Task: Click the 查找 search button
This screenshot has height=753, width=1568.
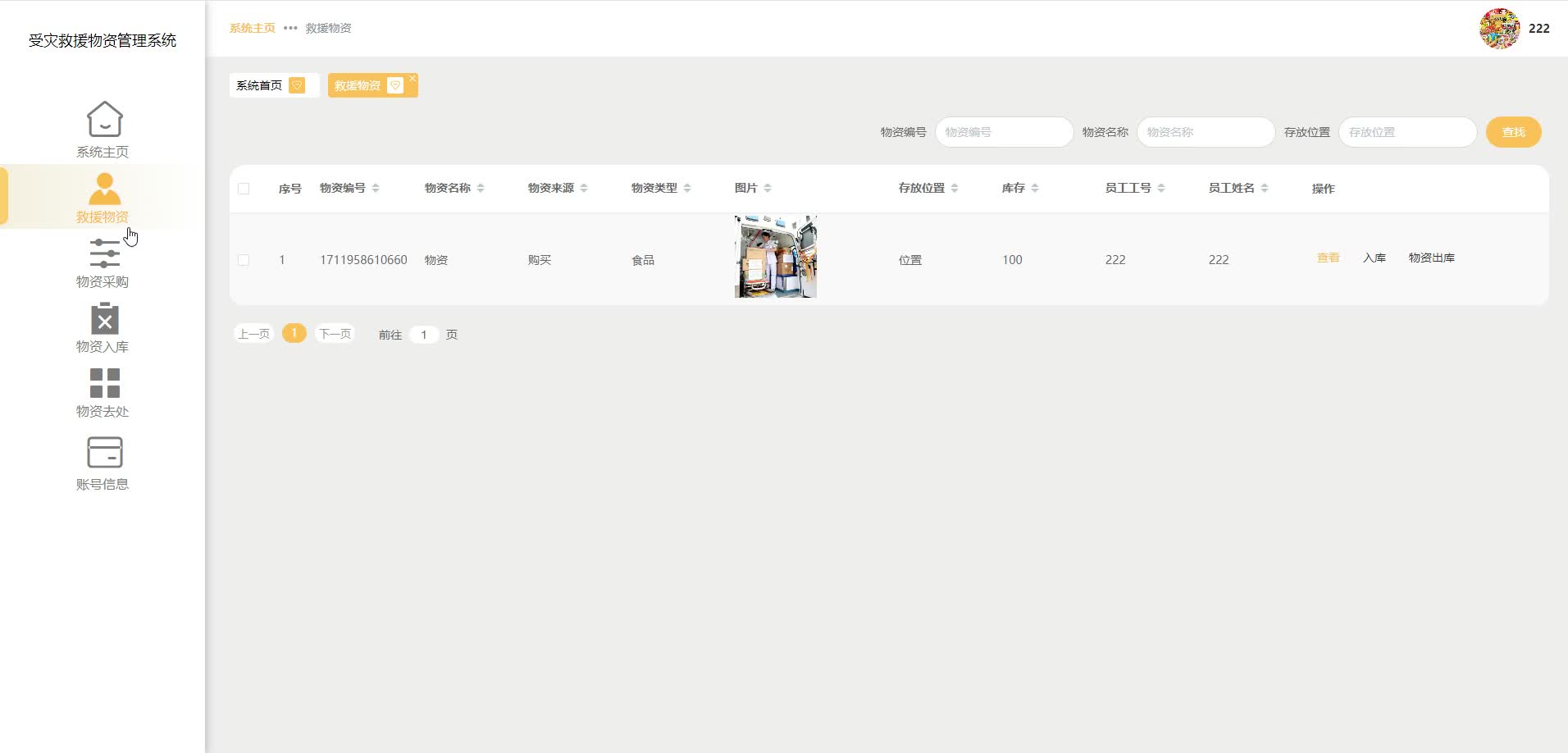Action: (x=1513, y=132)
